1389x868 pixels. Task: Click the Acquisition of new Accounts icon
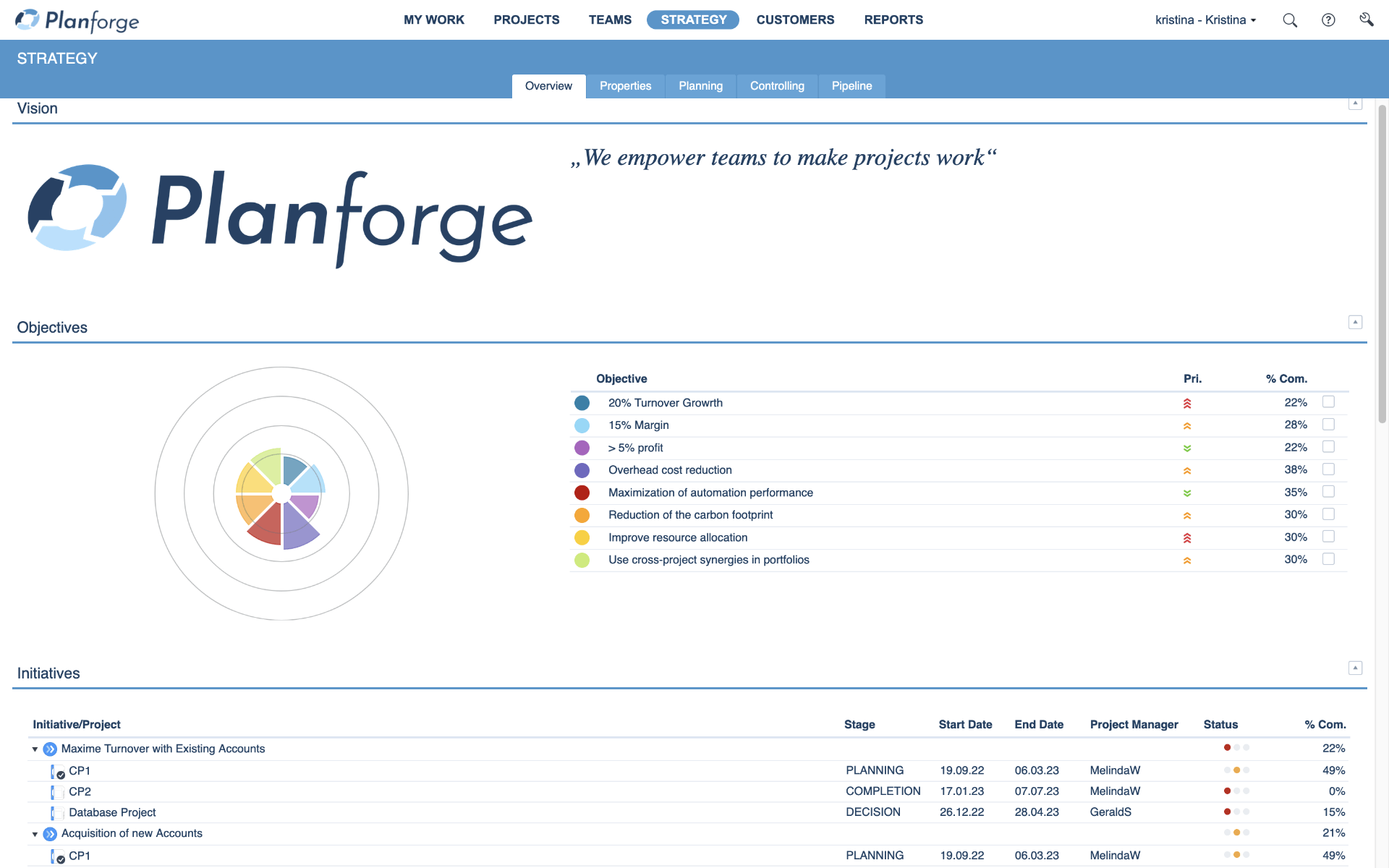pos(50,834)
